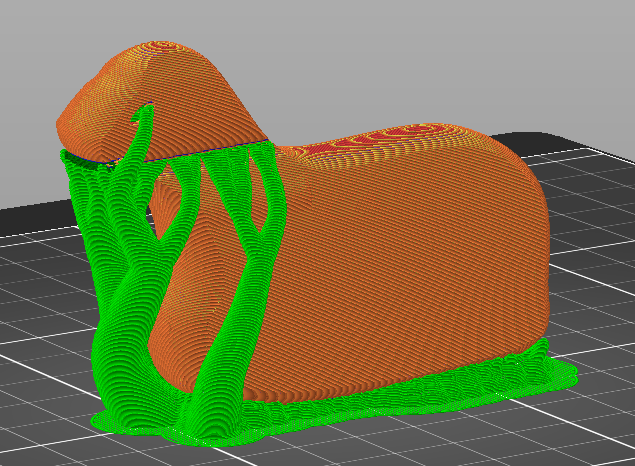This screenshot has width=635, height=466.
Task: Click the red top surface on model's back
Action: click(x=377, y=142)
